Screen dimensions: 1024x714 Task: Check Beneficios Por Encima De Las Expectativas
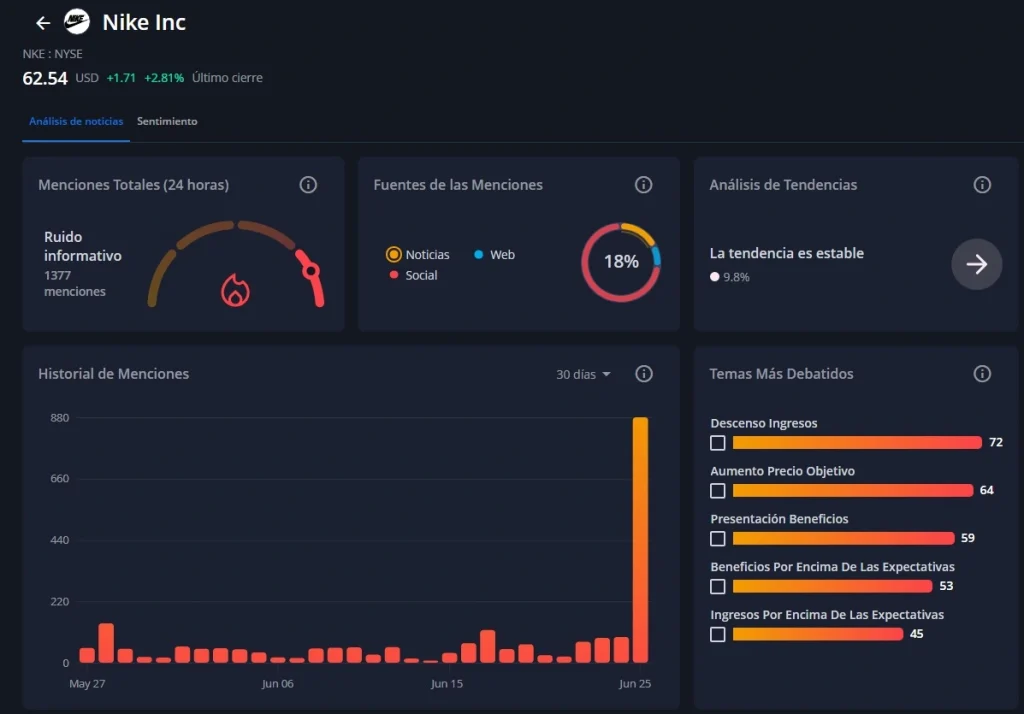tap(718, 587)
